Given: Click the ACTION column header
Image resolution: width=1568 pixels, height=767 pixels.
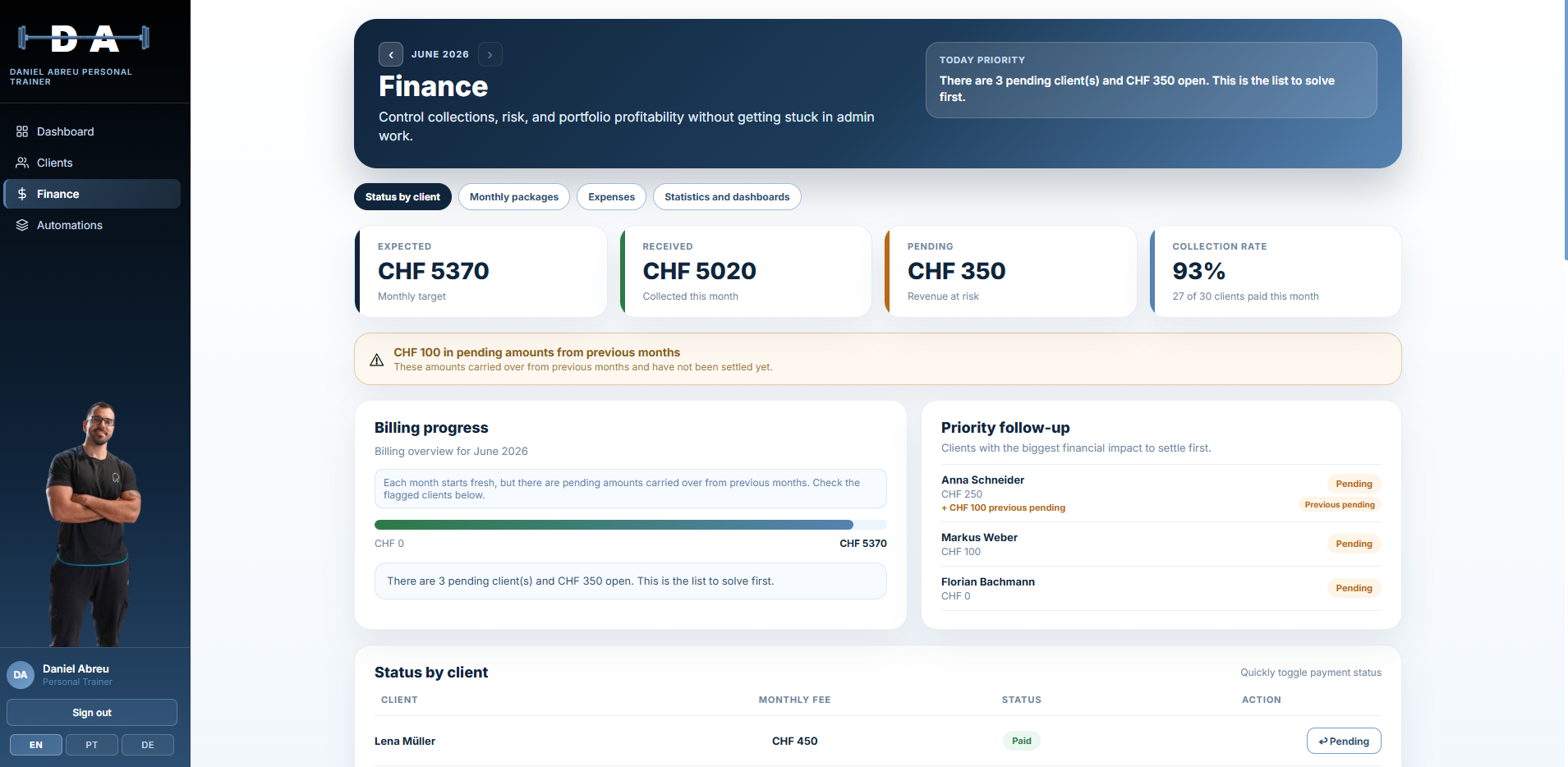Looking at the screenshot, I should [x=1262, y=700].
